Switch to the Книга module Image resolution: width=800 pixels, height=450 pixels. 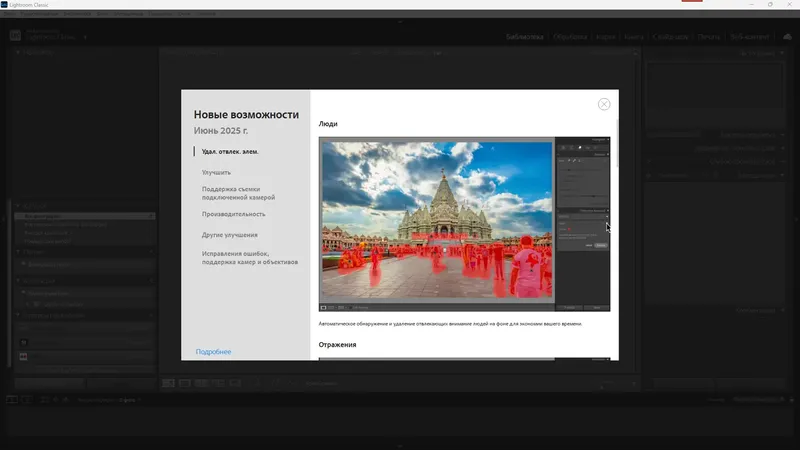point(634,37)
